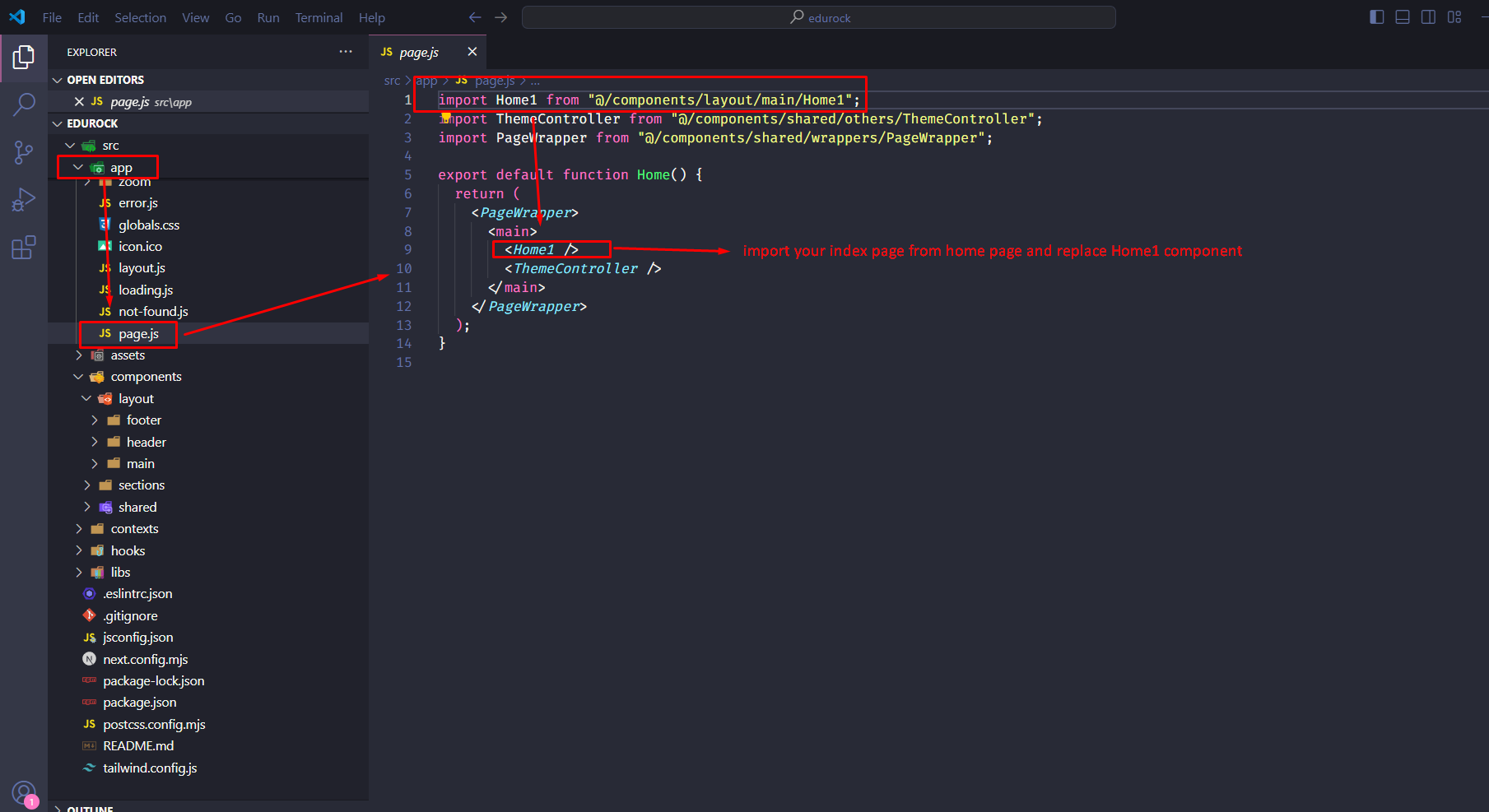Open the customize layout icon
This screenshot has width=1489, height=812.
(1454, 17)
